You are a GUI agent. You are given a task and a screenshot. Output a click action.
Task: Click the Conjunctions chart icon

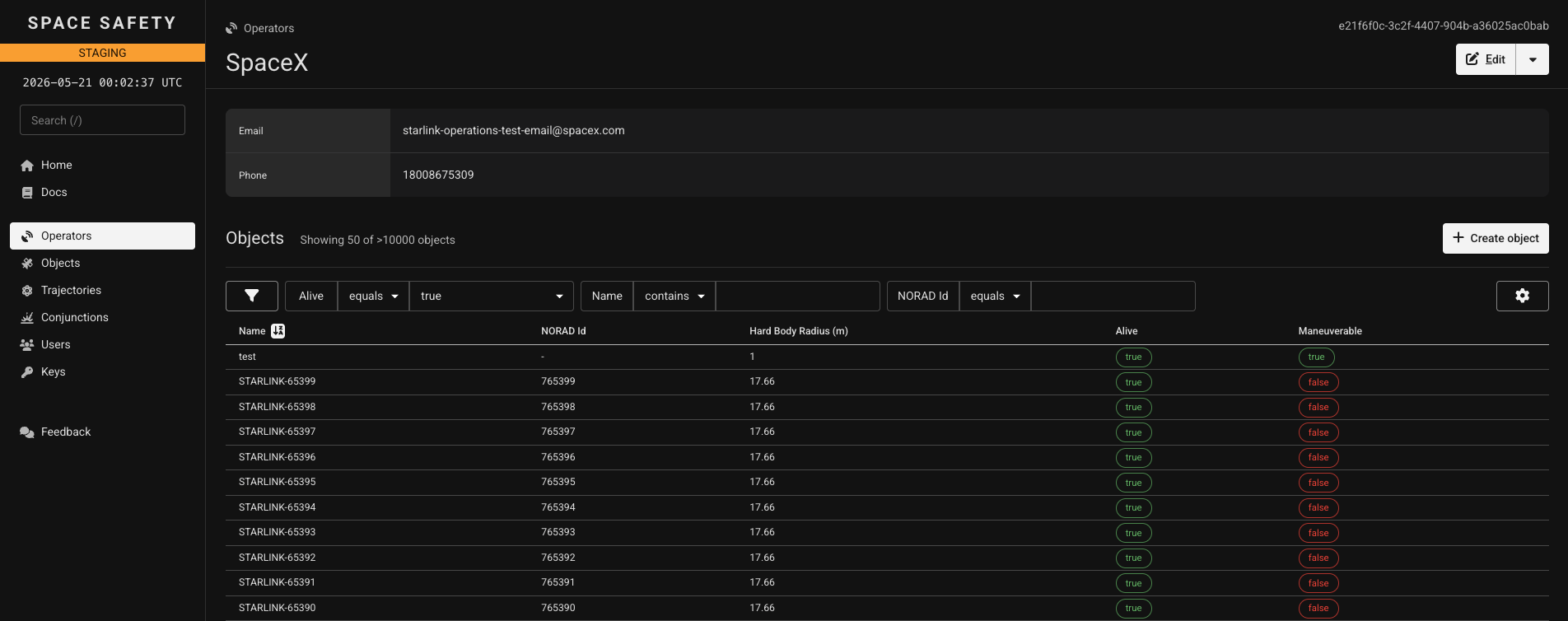[x=27, y=317]
